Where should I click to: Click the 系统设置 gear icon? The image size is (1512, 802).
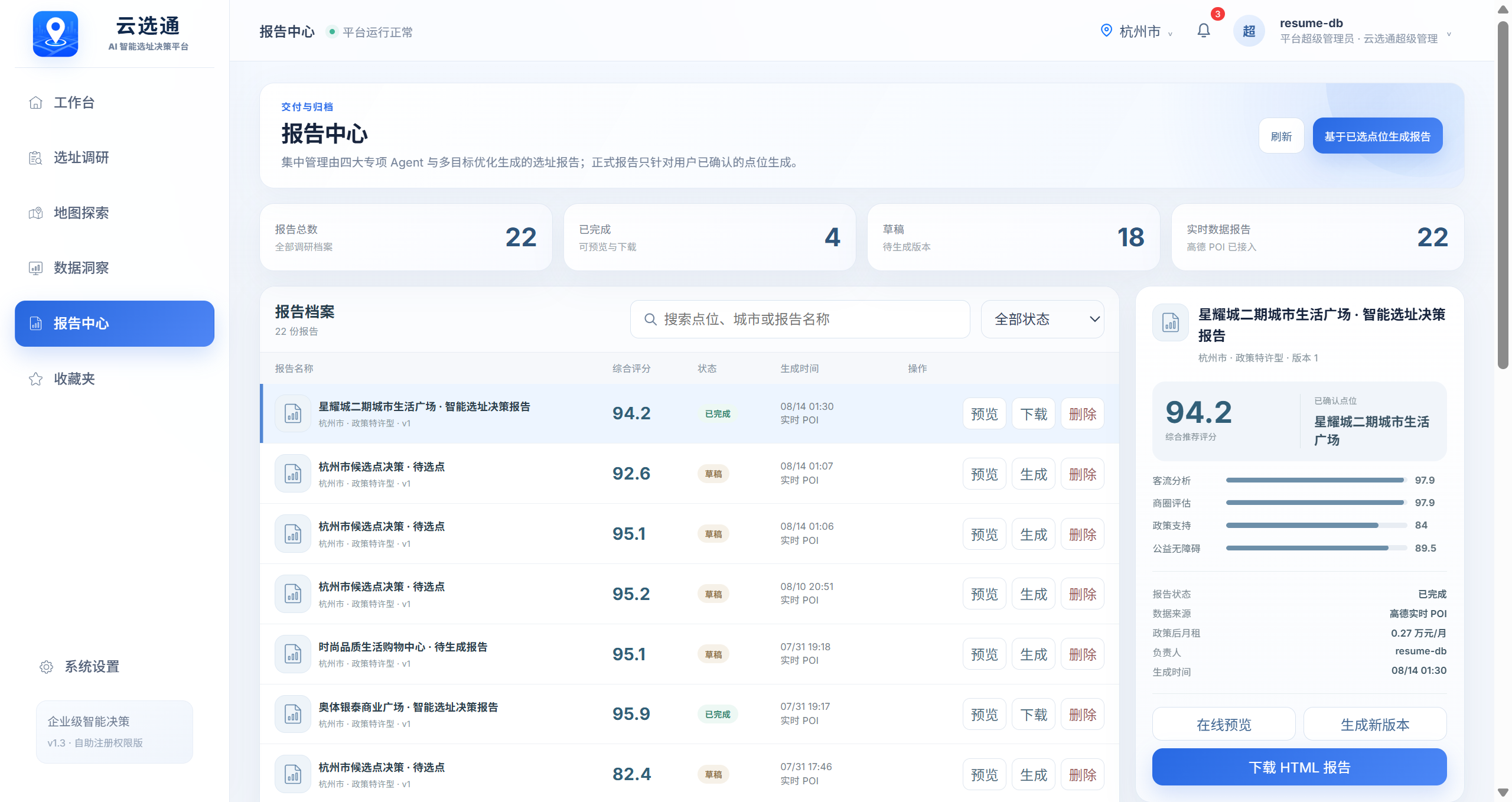[x=46, y=667]
